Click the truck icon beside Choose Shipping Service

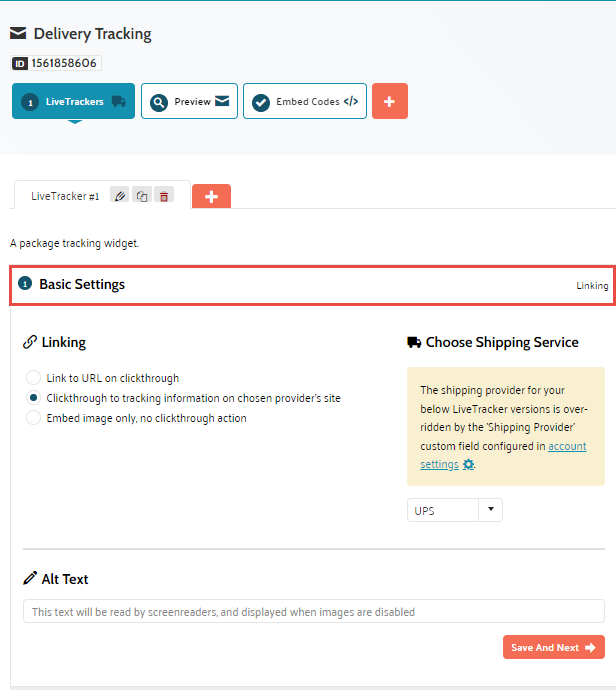pos(414,342)
